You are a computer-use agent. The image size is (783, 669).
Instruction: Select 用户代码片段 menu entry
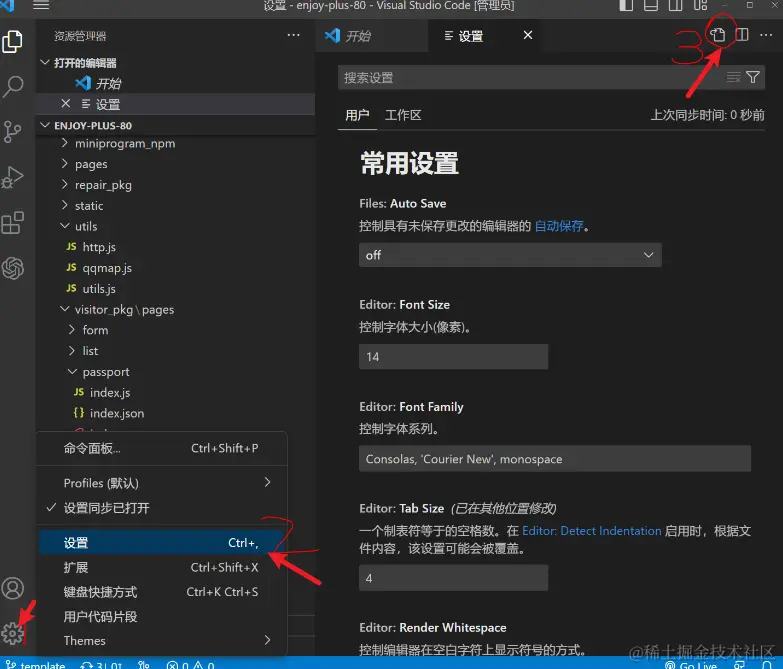[x=163, y=617]
